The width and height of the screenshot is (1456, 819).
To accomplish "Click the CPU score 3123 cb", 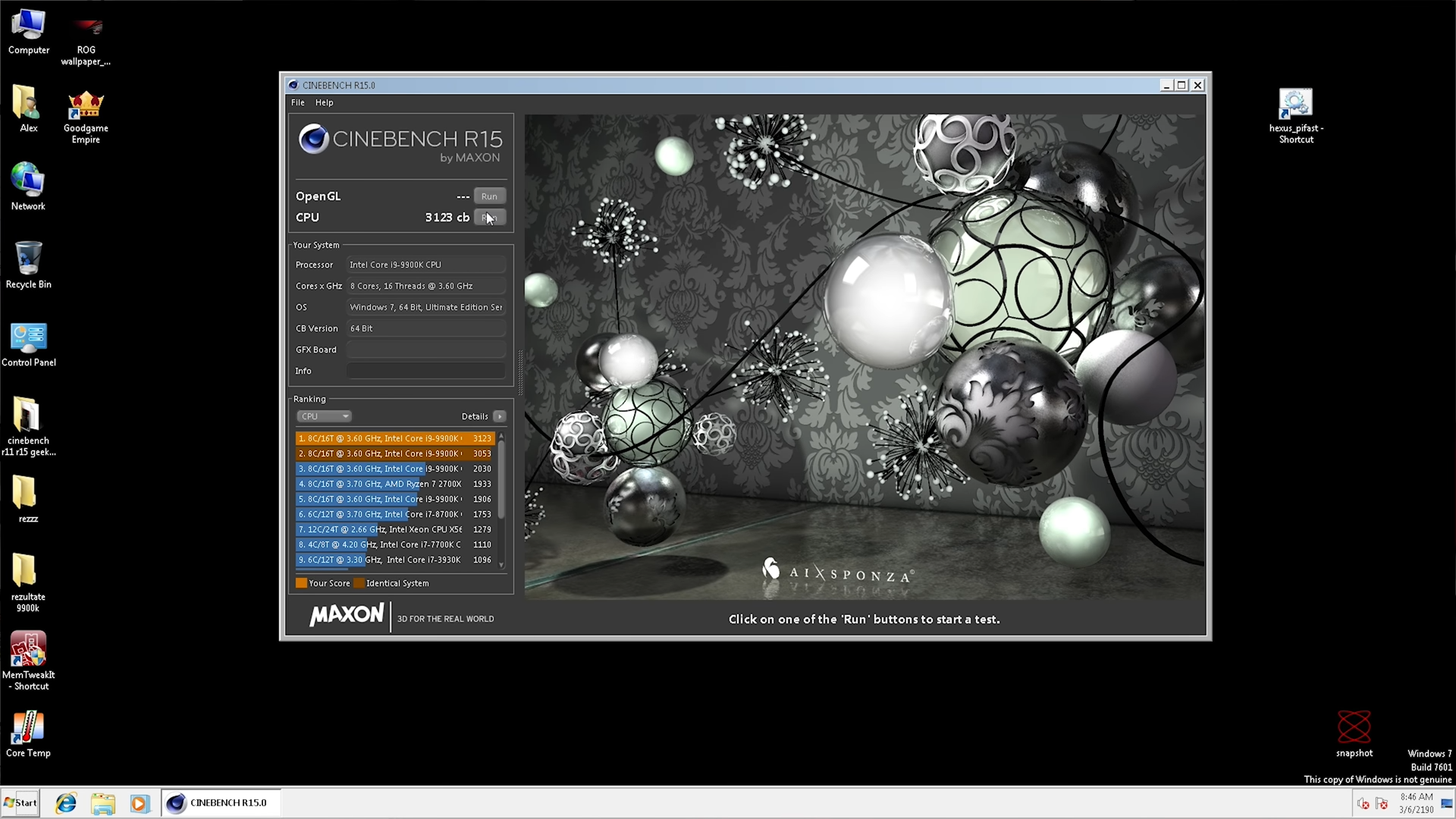I will (447, 218).
